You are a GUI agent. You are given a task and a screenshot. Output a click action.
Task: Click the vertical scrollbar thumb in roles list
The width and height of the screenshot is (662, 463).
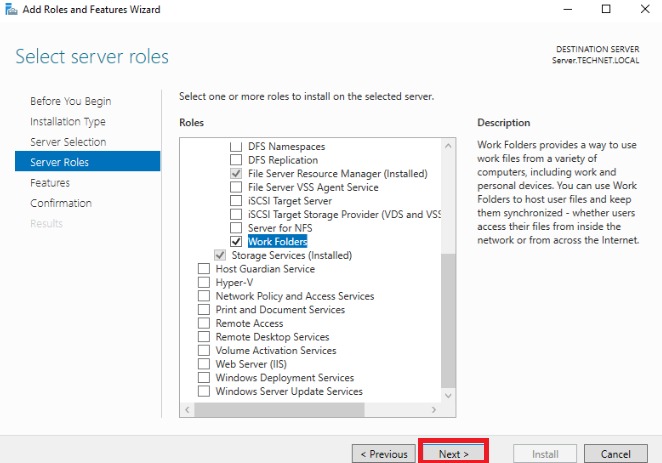click(x=448, y=321)
